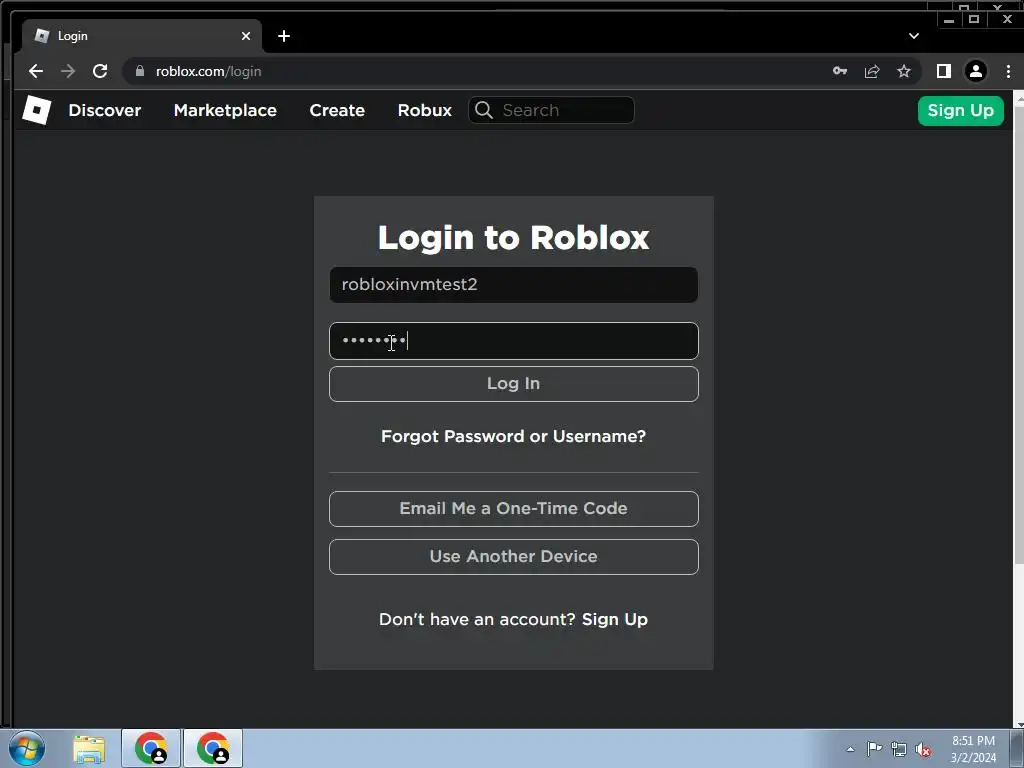Click the magnifier icon in Roblox search

pyautogui.click(x=483, y=110)
